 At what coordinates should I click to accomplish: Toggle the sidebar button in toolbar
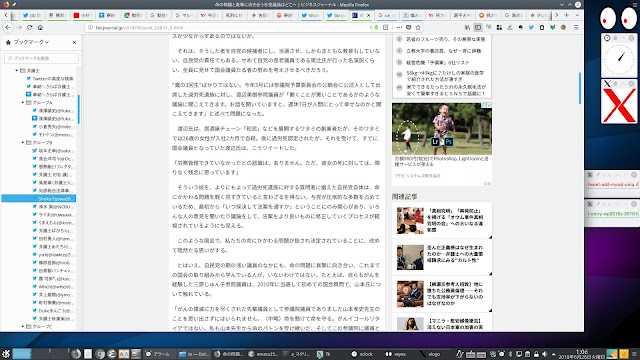(x=478, y=27)
